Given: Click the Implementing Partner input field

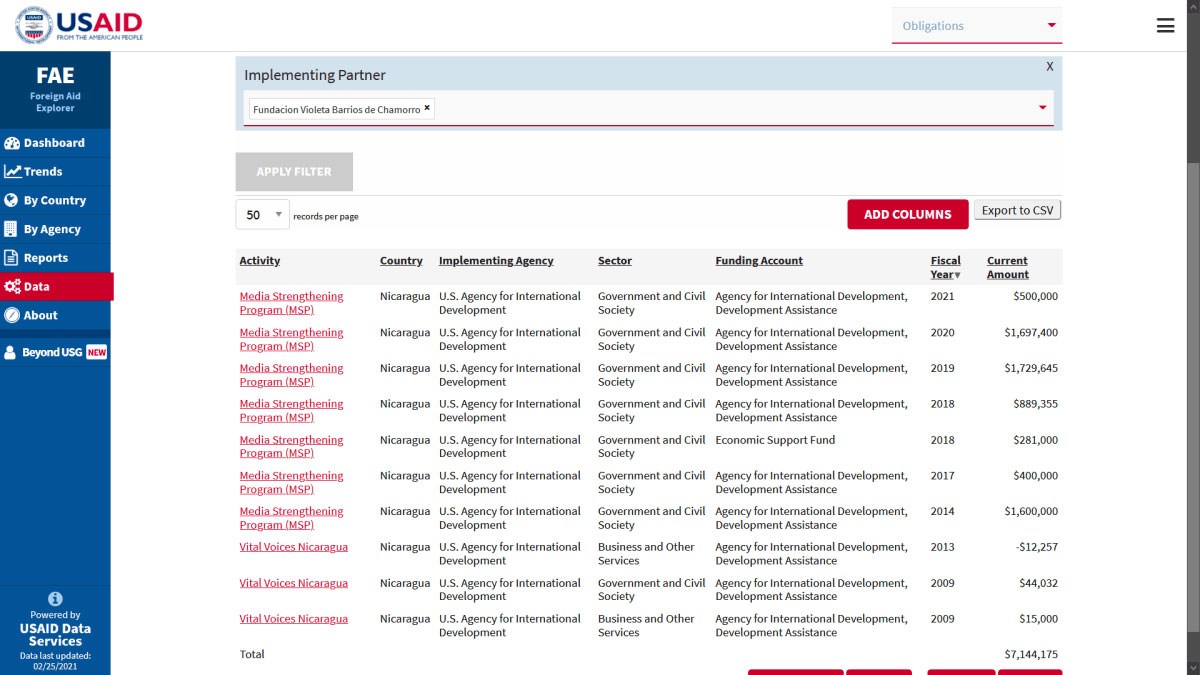Looking at the screenshot, I should (649, 108).
